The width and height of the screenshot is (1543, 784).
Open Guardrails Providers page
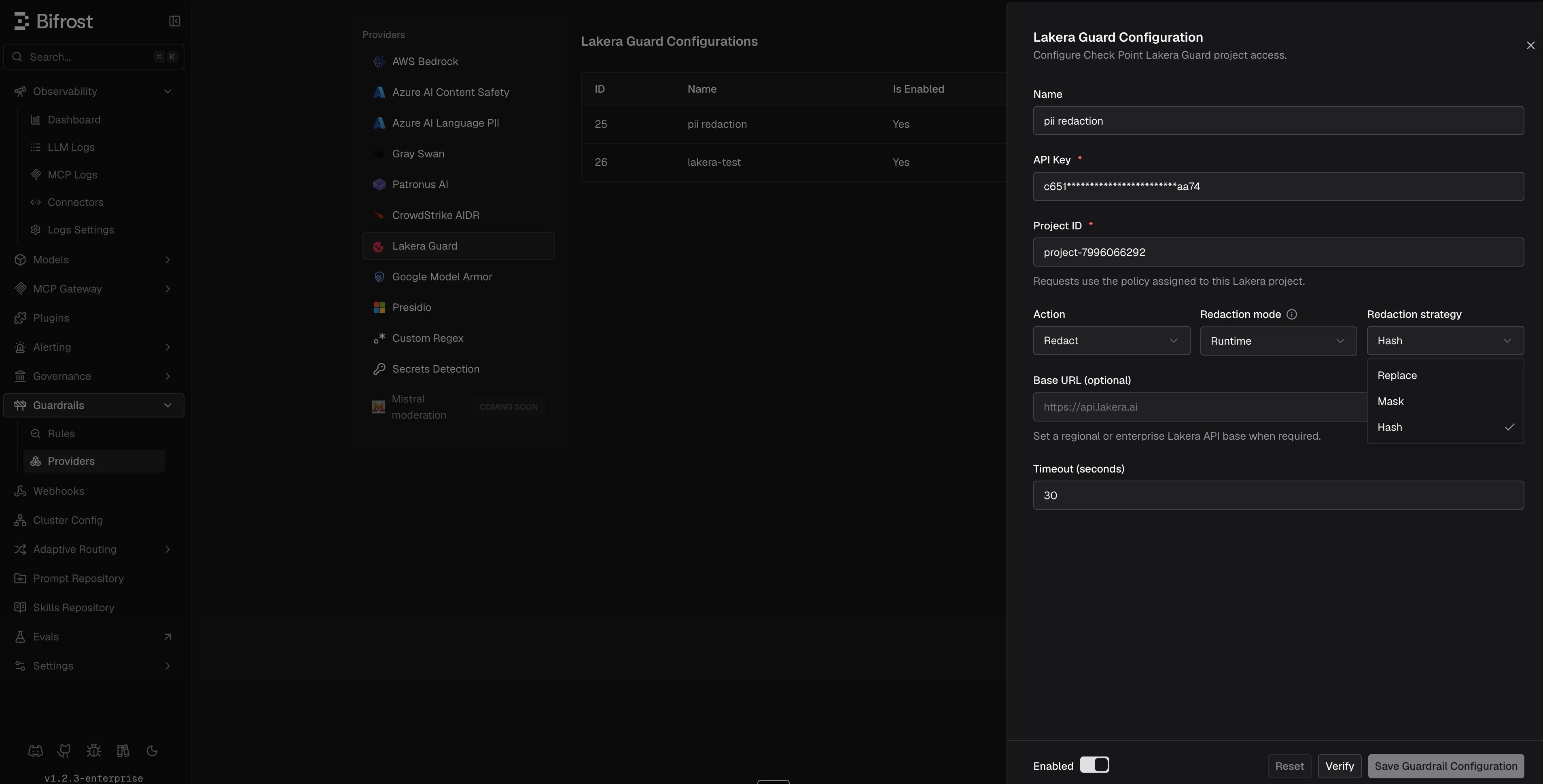[93, 461]
